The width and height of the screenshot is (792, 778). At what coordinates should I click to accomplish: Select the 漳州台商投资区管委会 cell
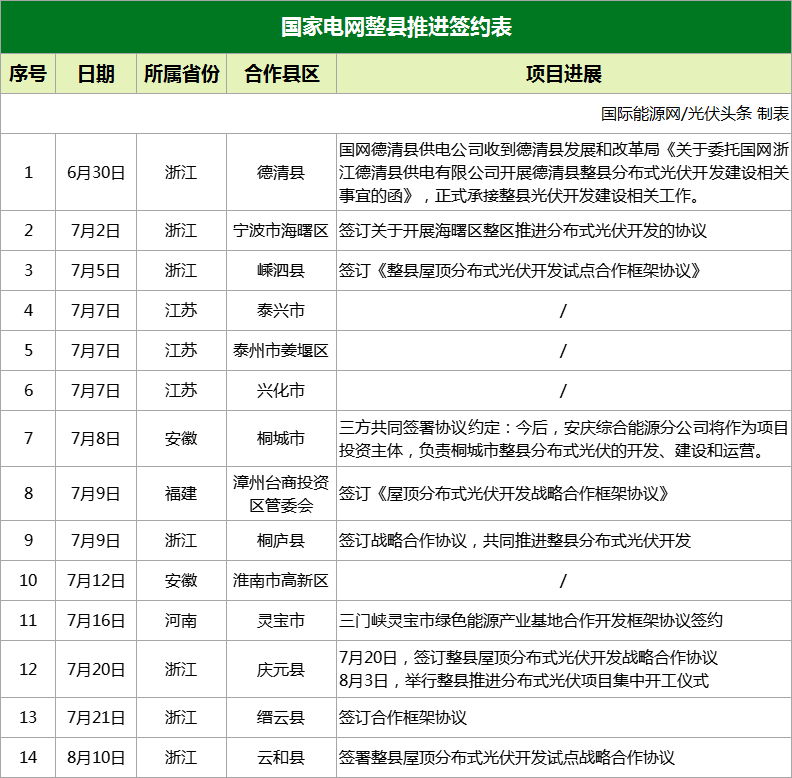(281, 494)
